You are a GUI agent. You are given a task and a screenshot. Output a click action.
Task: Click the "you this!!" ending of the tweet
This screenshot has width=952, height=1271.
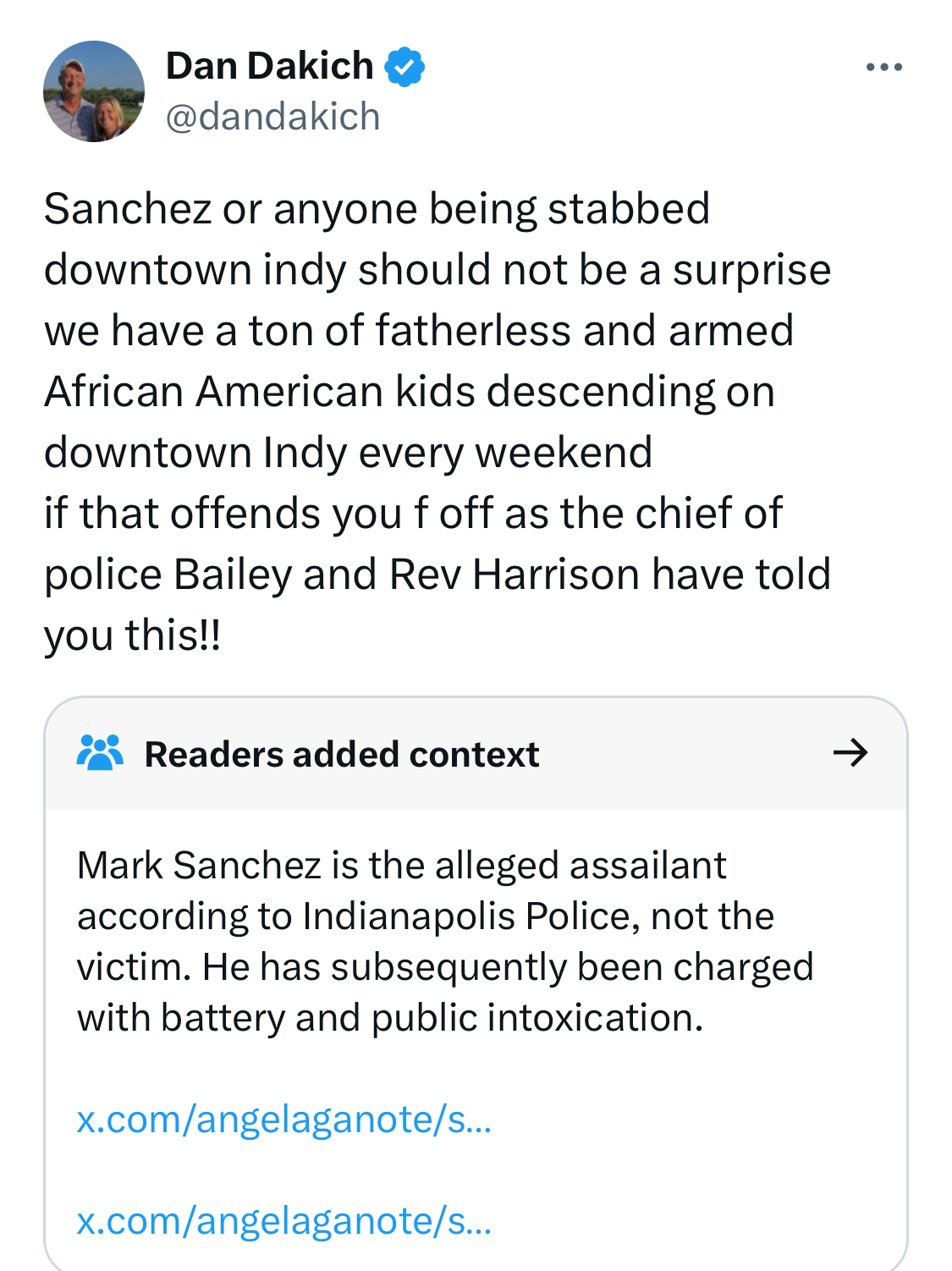[133, 635]
